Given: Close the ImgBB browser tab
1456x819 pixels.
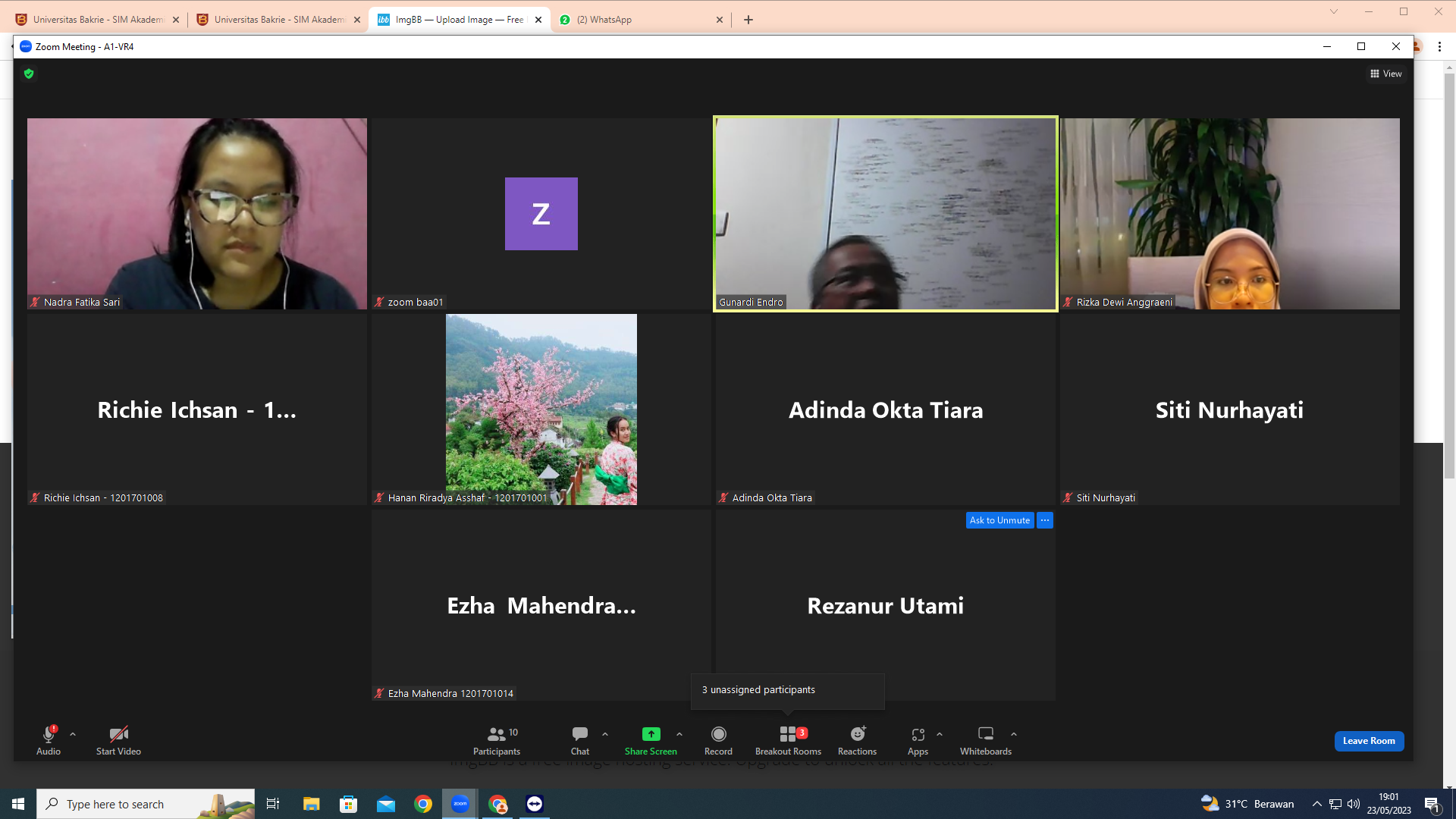Looking at the screenshot, I should [x=538, y=20].
